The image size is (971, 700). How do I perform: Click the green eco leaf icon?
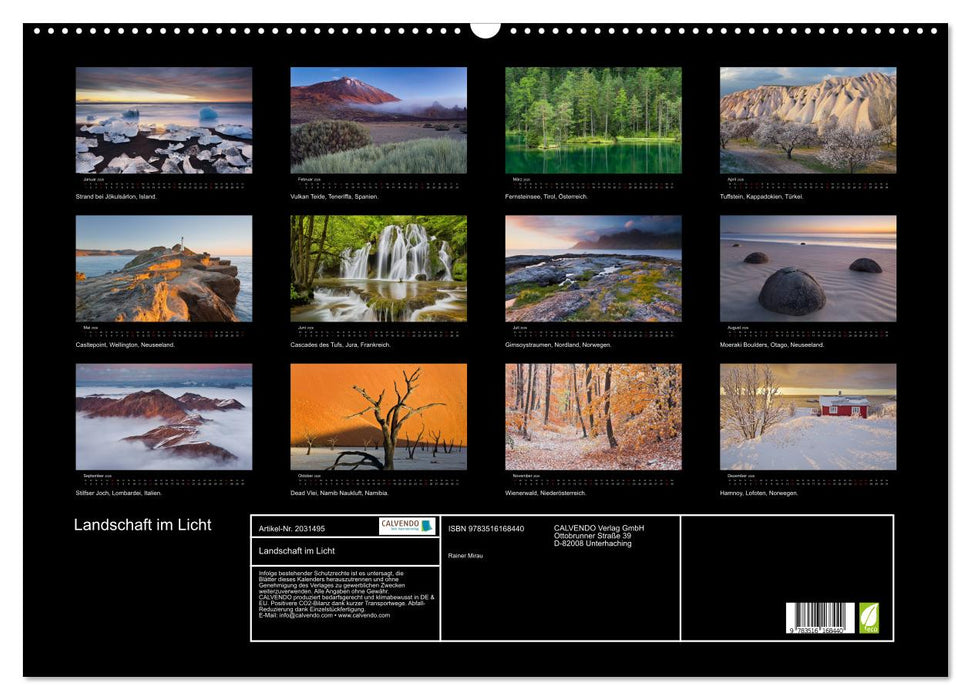870,617
